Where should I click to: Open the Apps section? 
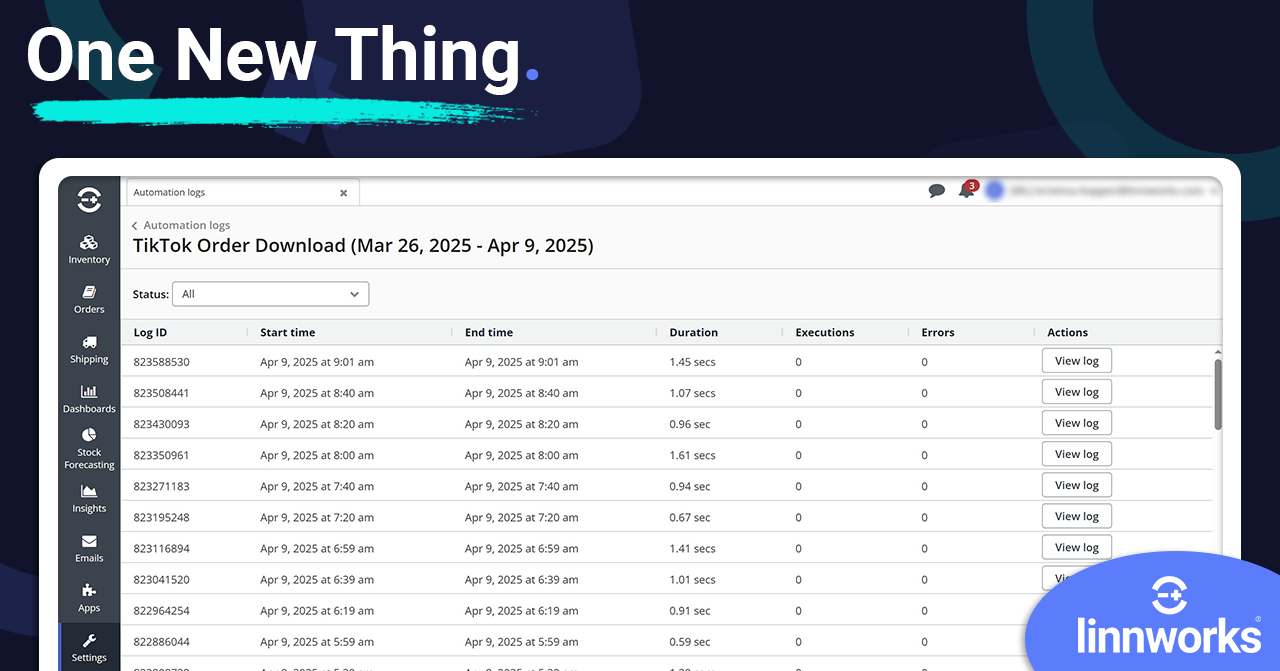click(x=88, y=597)
